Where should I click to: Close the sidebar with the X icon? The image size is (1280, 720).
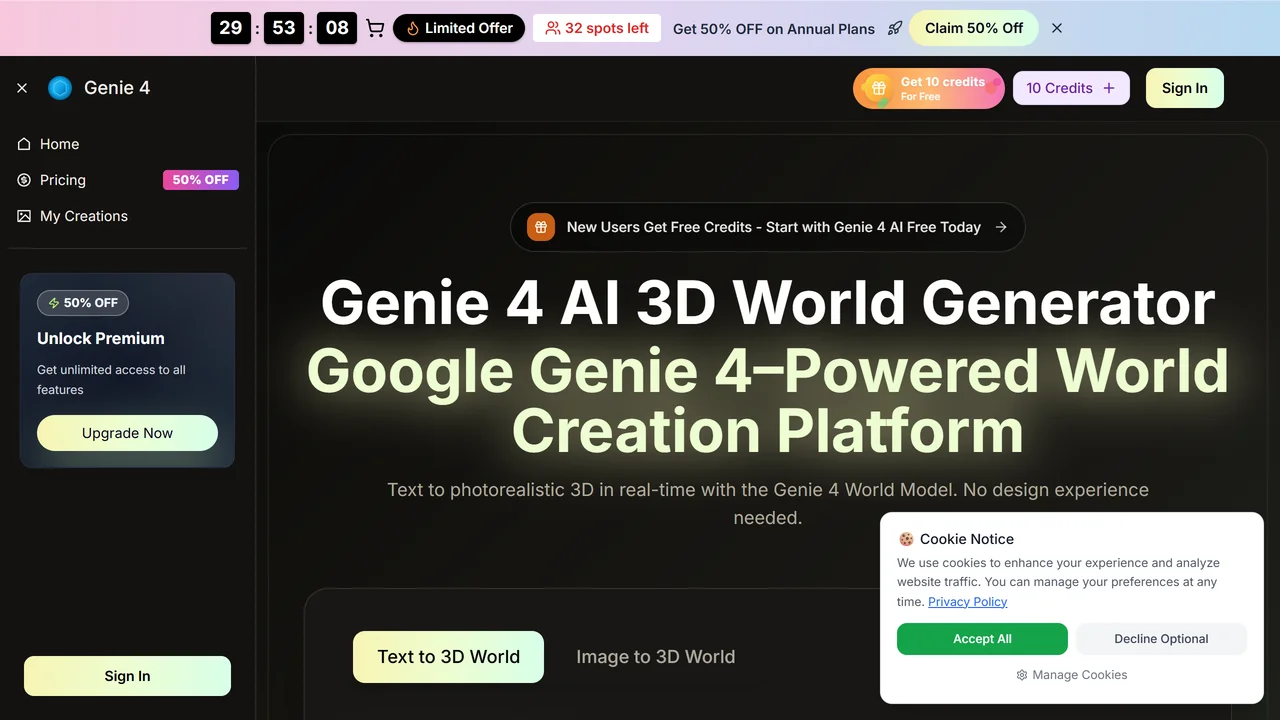point(22,88)
